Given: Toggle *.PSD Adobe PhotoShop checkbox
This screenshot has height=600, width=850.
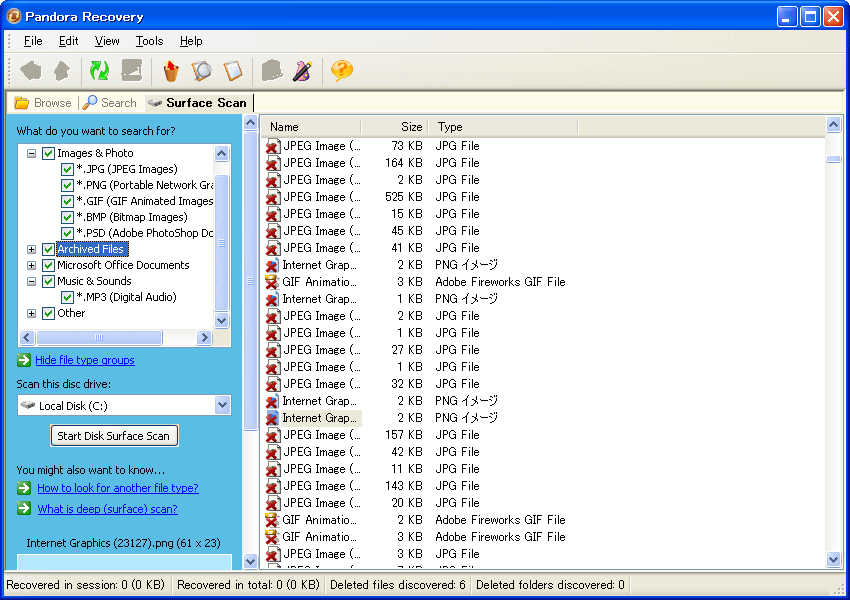Looking at the screenshot, I should (x=67, y=233).
